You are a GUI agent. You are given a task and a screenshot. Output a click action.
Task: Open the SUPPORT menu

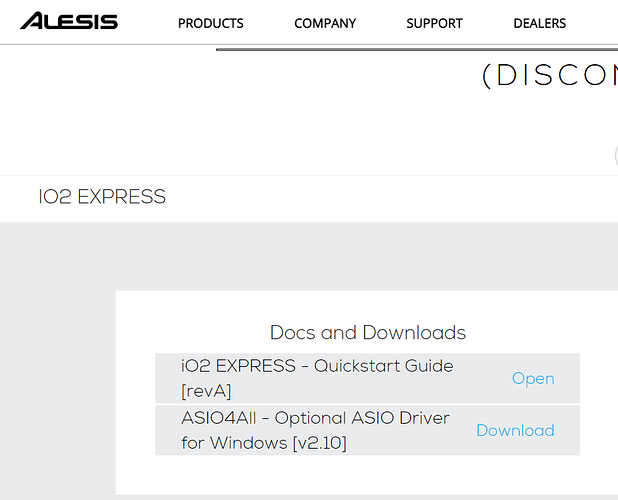pos(434,23)
